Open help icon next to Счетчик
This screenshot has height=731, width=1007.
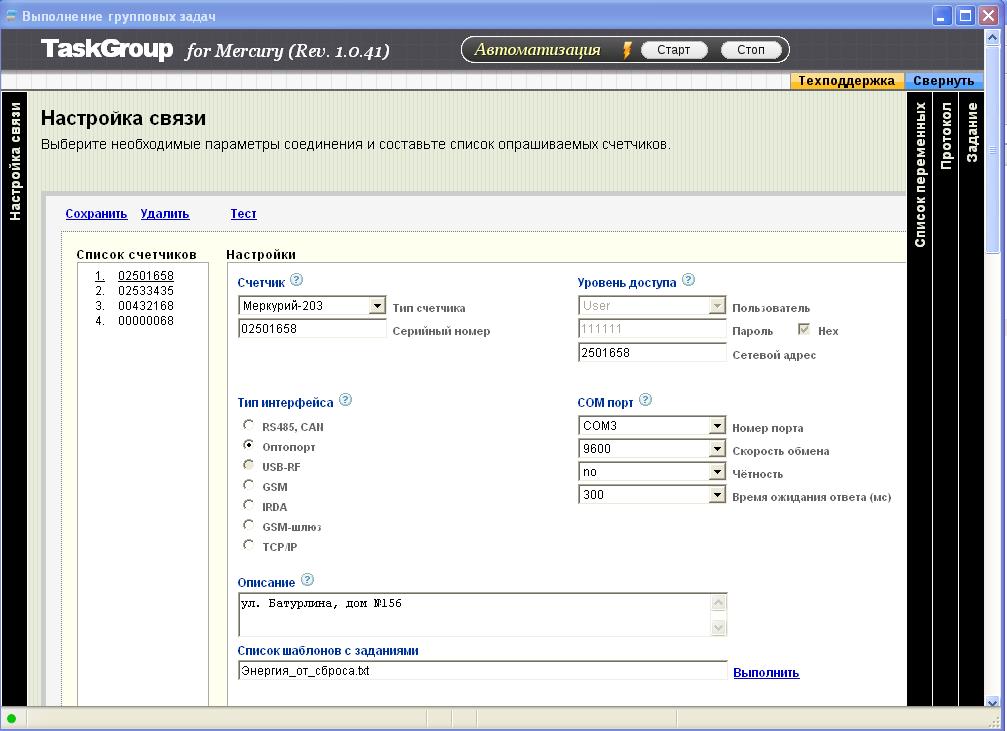pos(296,280)
